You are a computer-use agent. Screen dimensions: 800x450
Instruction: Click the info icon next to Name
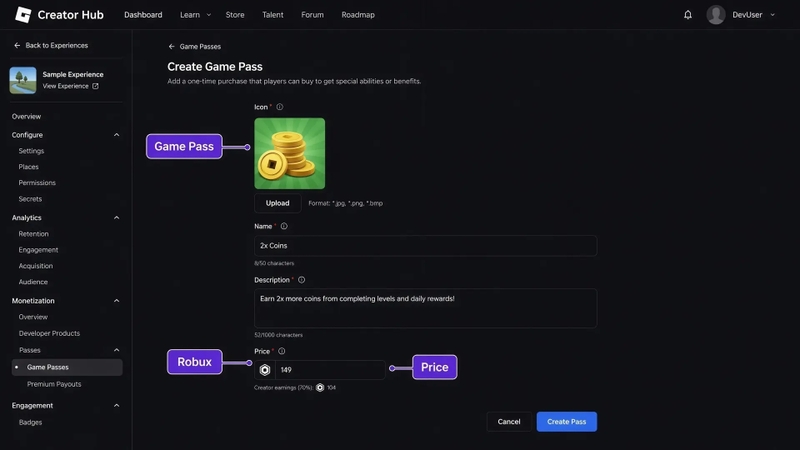pyautogui.click(x=284, y=226)
